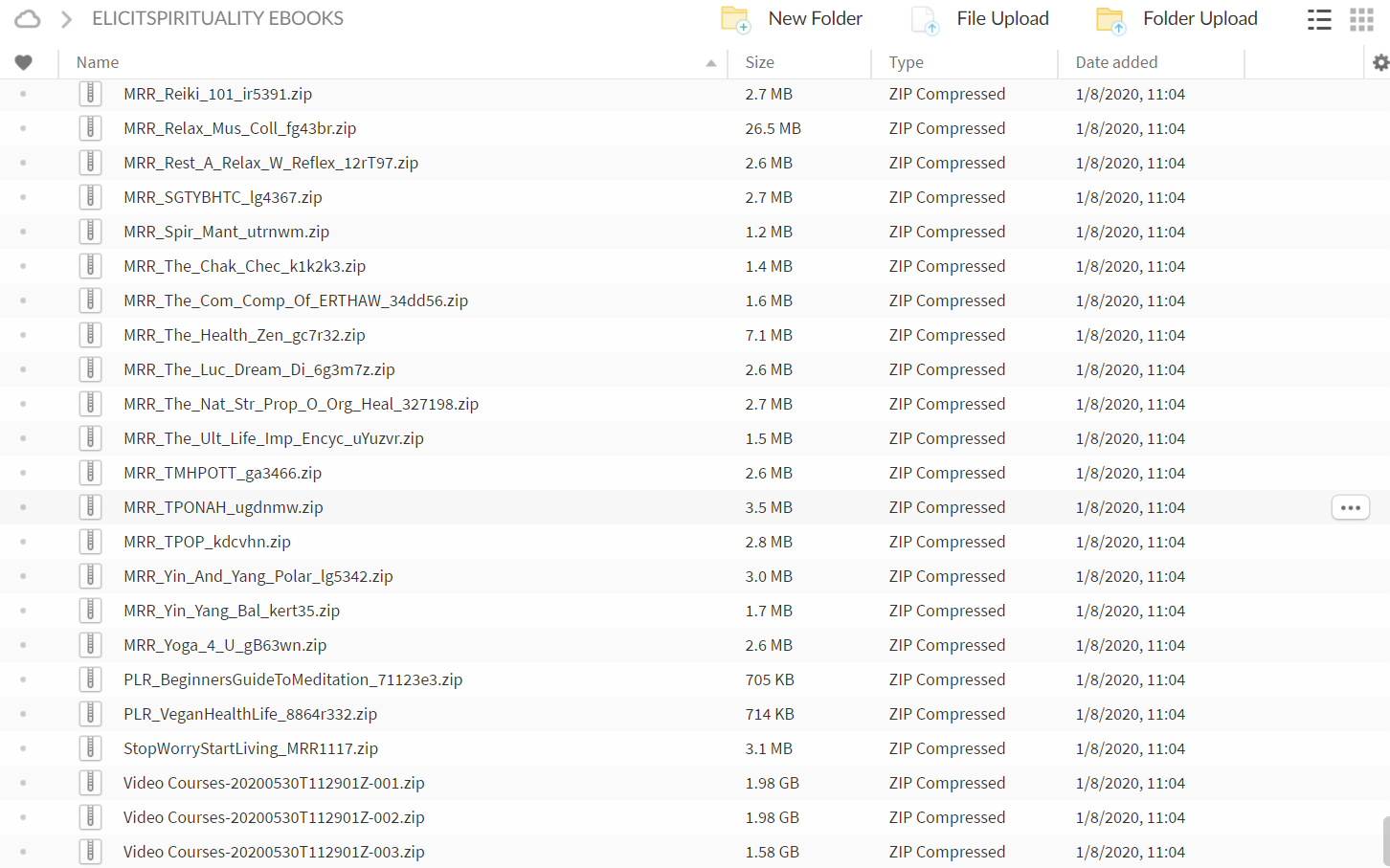The width and height of the screenshot is (1390, 868).
Task: Click the vertical scrollbar thumb
Action: point(1385,842)
